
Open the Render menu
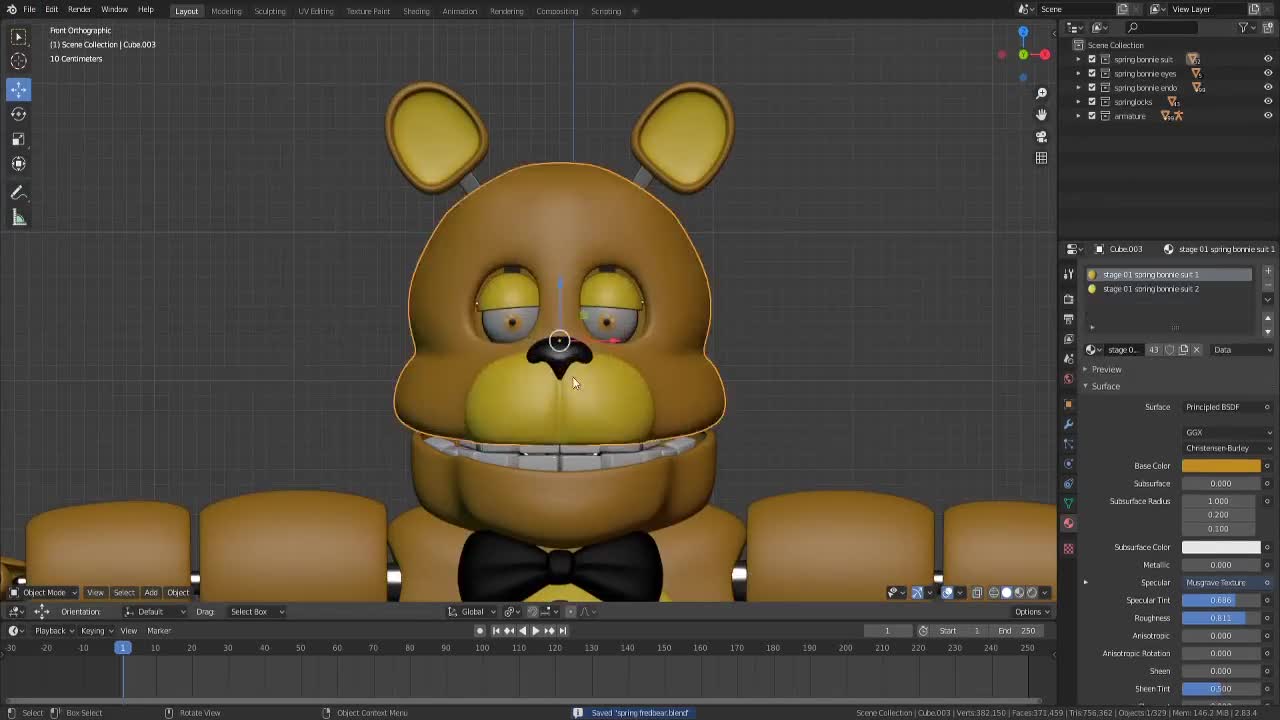click(x=79, y=10)
